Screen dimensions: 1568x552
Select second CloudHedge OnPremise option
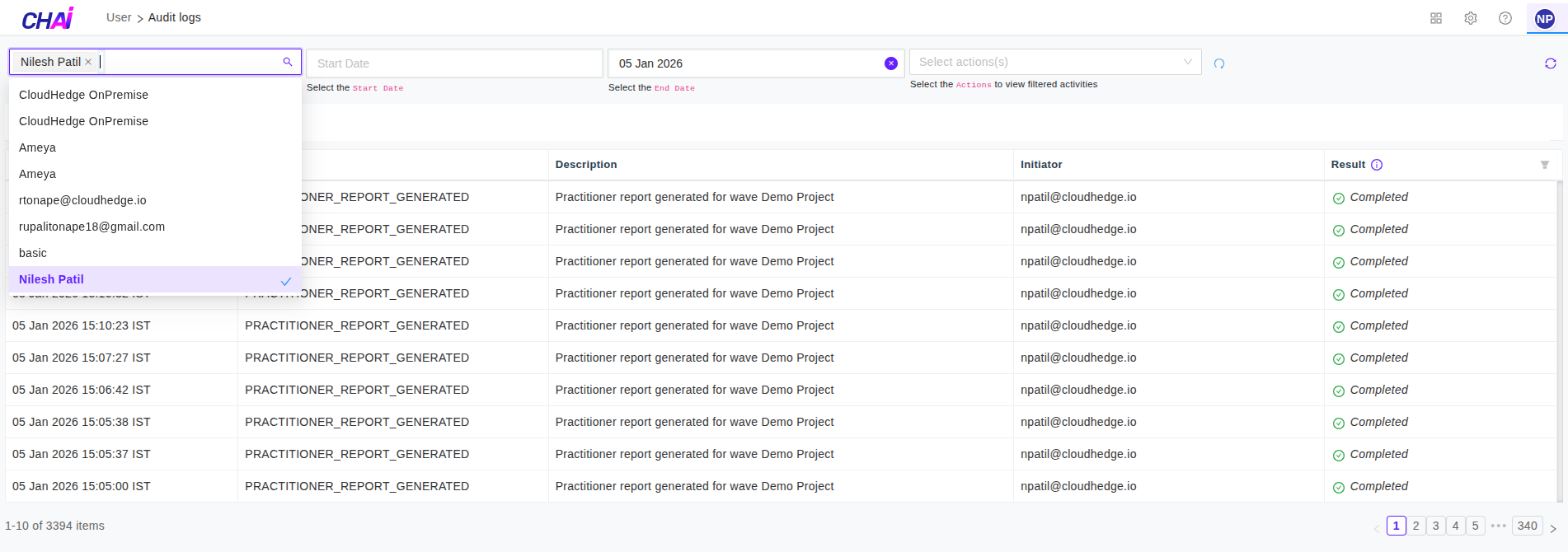click(155, 121)
